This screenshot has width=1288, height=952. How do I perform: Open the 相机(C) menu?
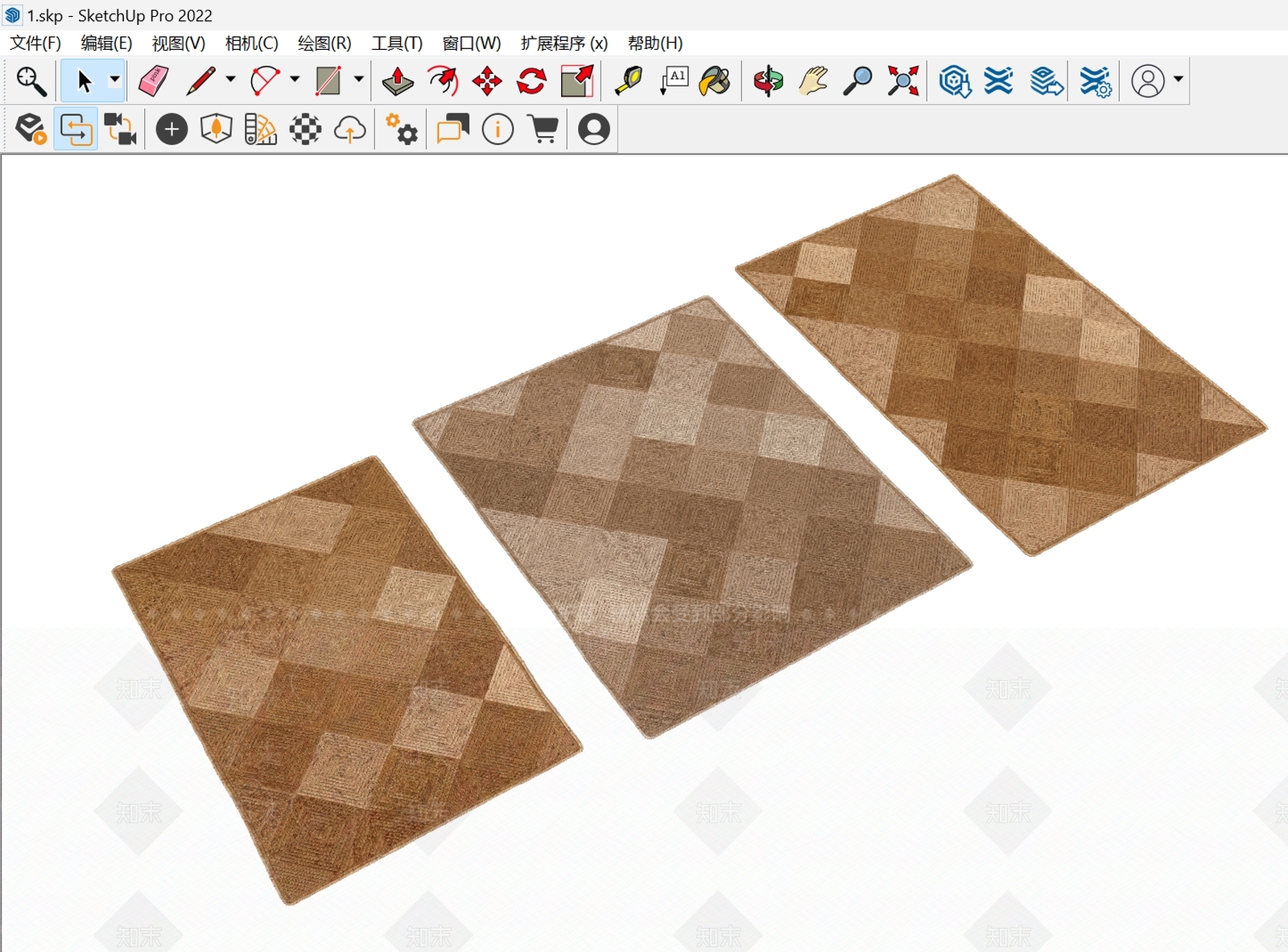pyautogui.click(x=251, y=43)
